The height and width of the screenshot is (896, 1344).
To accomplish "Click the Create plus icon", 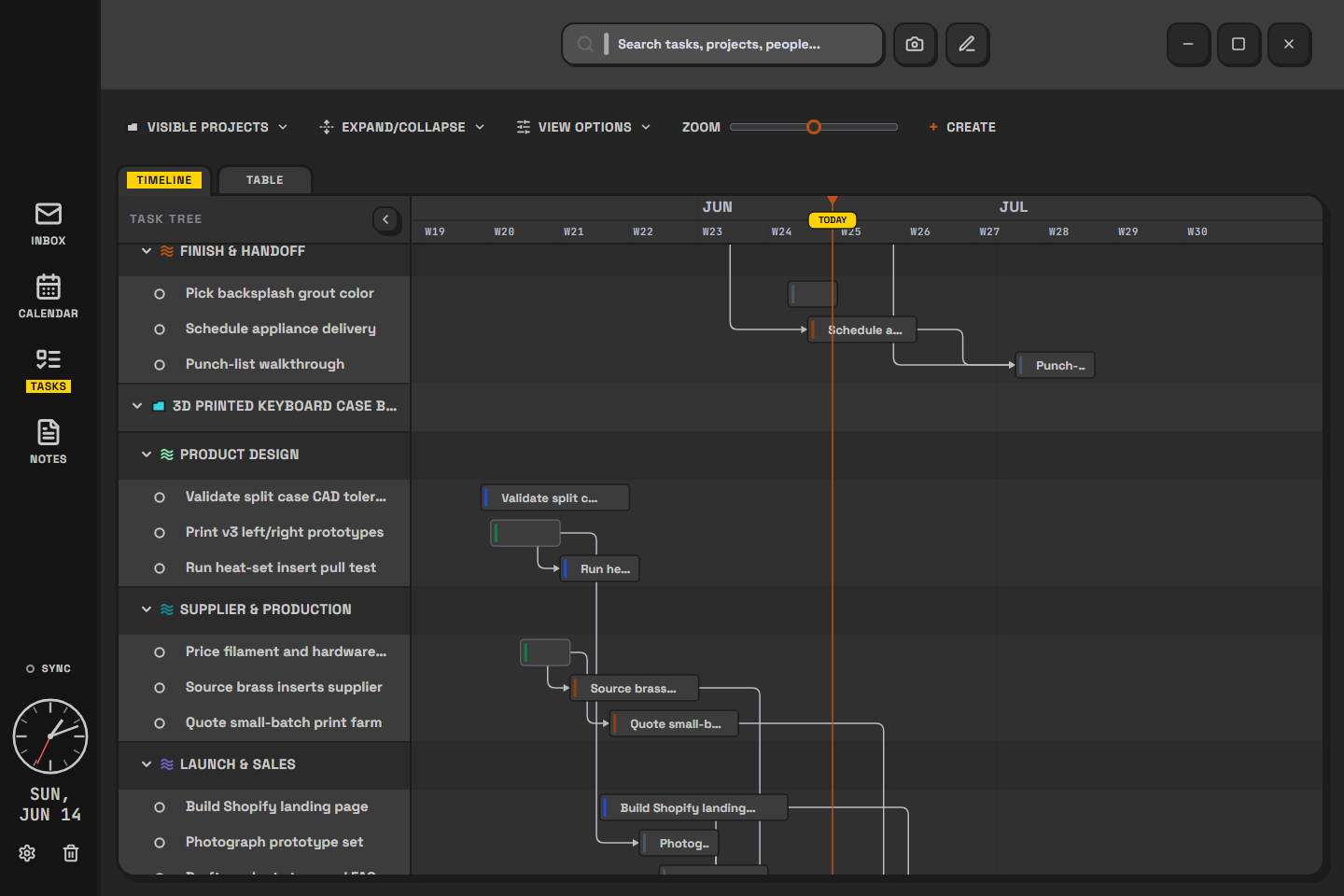I will [x=933, y=127].
